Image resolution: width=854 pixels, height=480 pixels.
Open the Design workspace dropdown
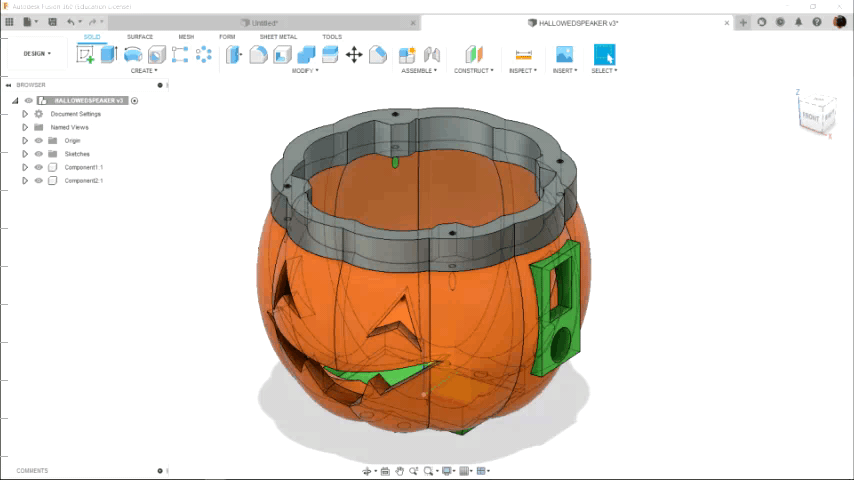(x=37, y=54)
